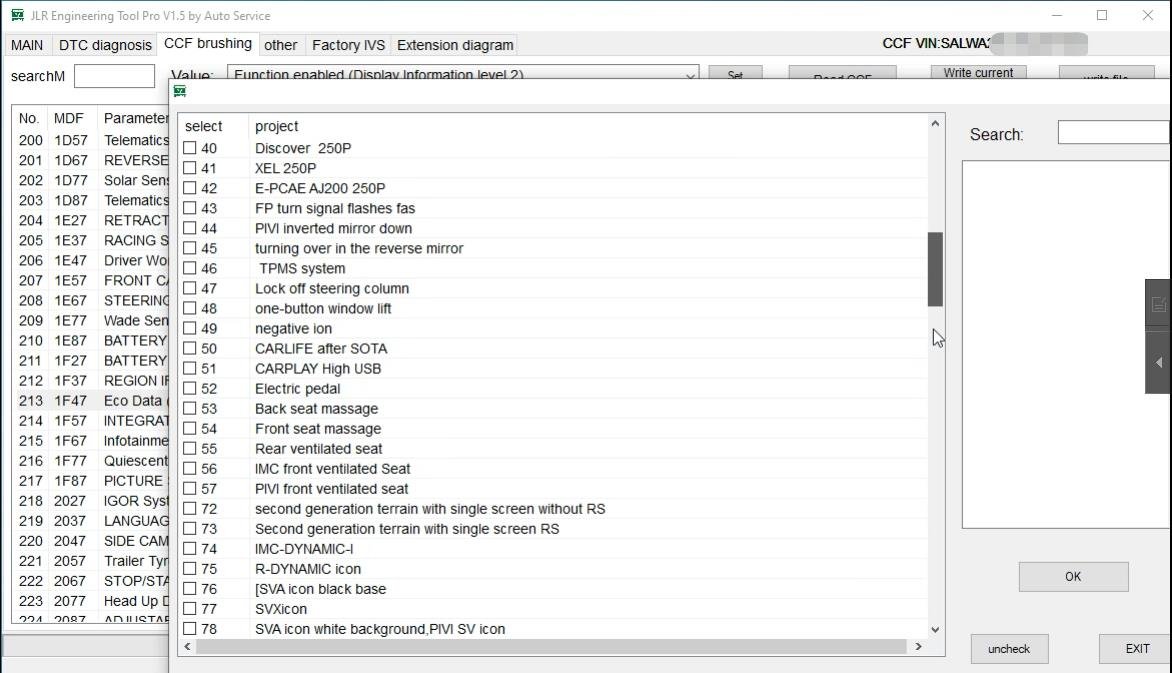
Task: Enable item 54 Front seat massage
Action: click(190, 428)
